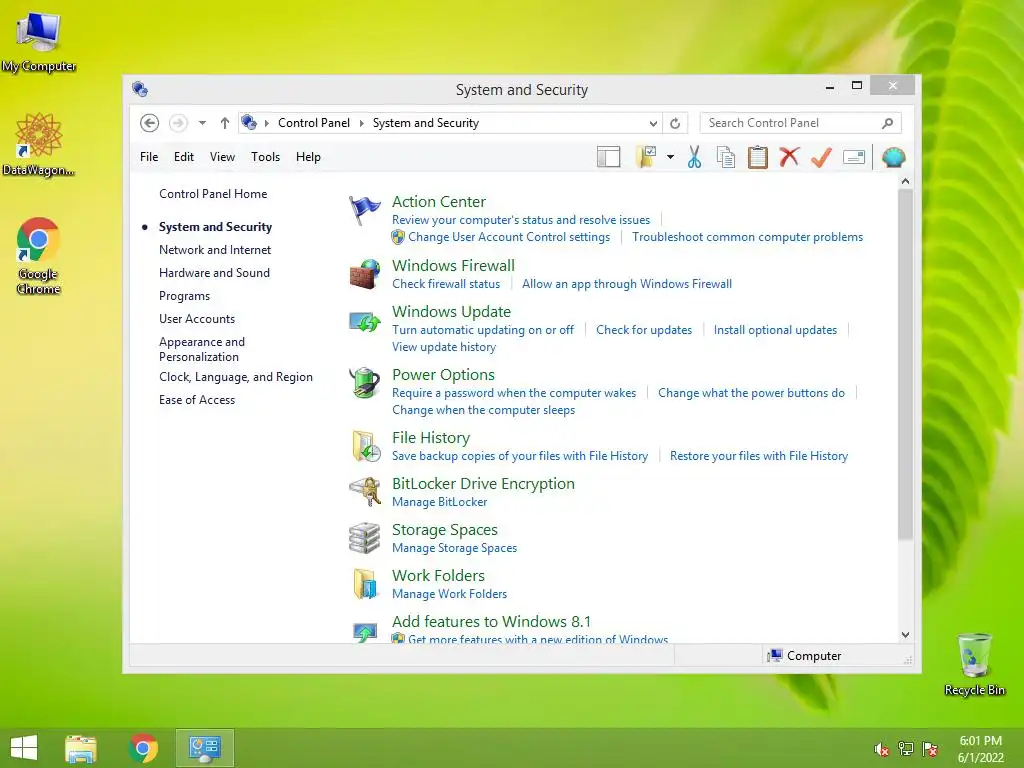
Task: Go back with the Back arrow
Action: [x=150, y=123]
